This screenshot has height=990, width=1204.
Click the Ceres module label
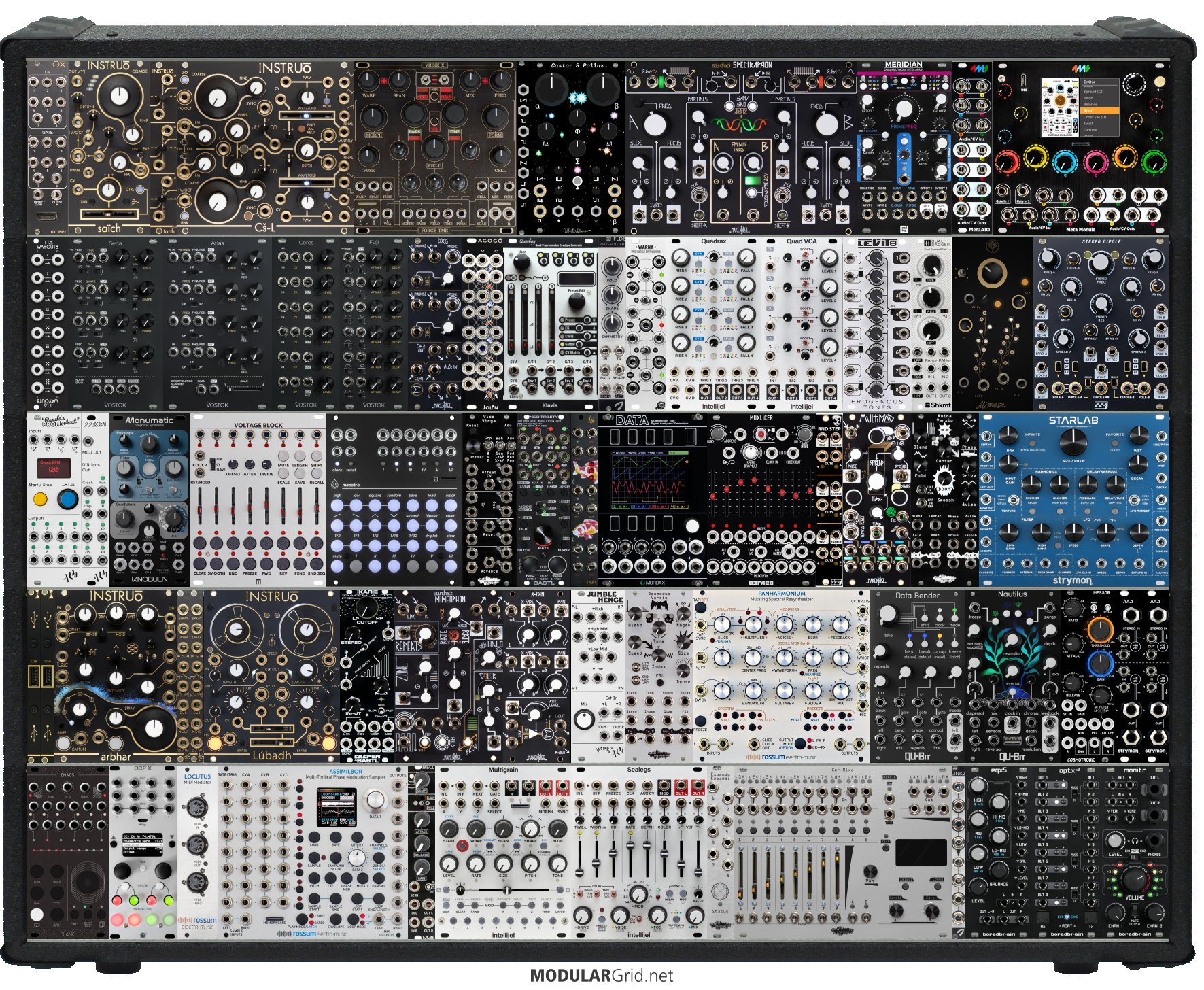pyautogui.click(x=306, y=243)
